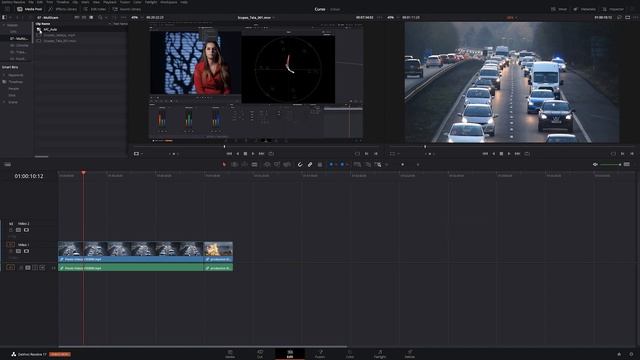Viewport: 640px width, 360px height.
Task: Click the source viewer scrubber bar
Action: tap(256, 146)
